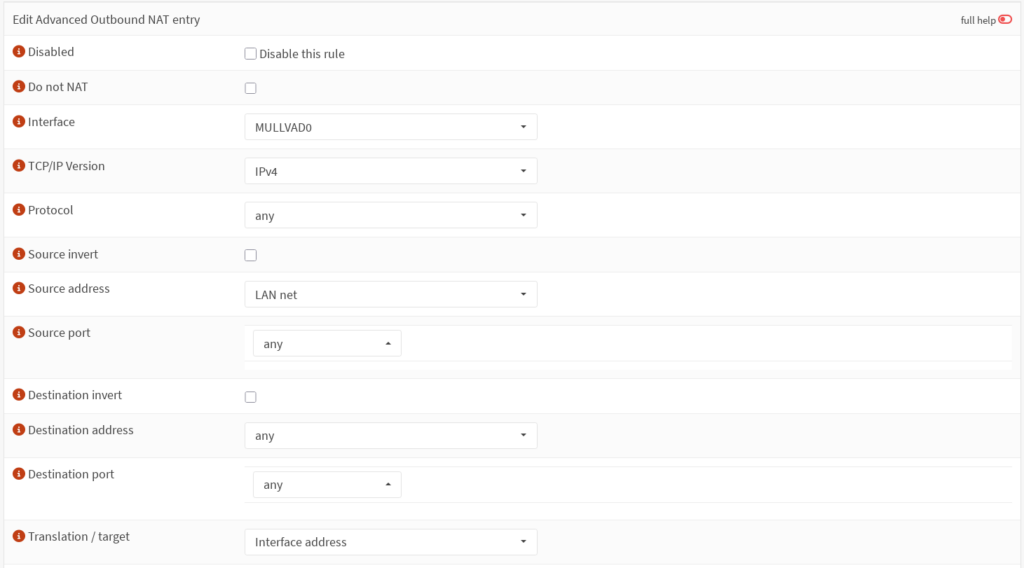
Task: Open the Source address LAN net dropdown
Action: pyautogui.click(x=390, y=295)
